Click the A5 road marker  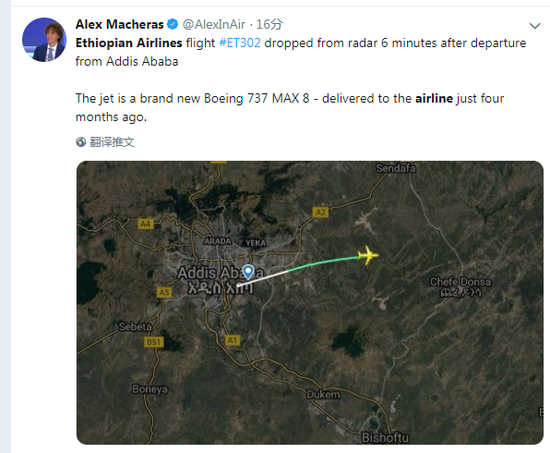[x=164, y=292]
